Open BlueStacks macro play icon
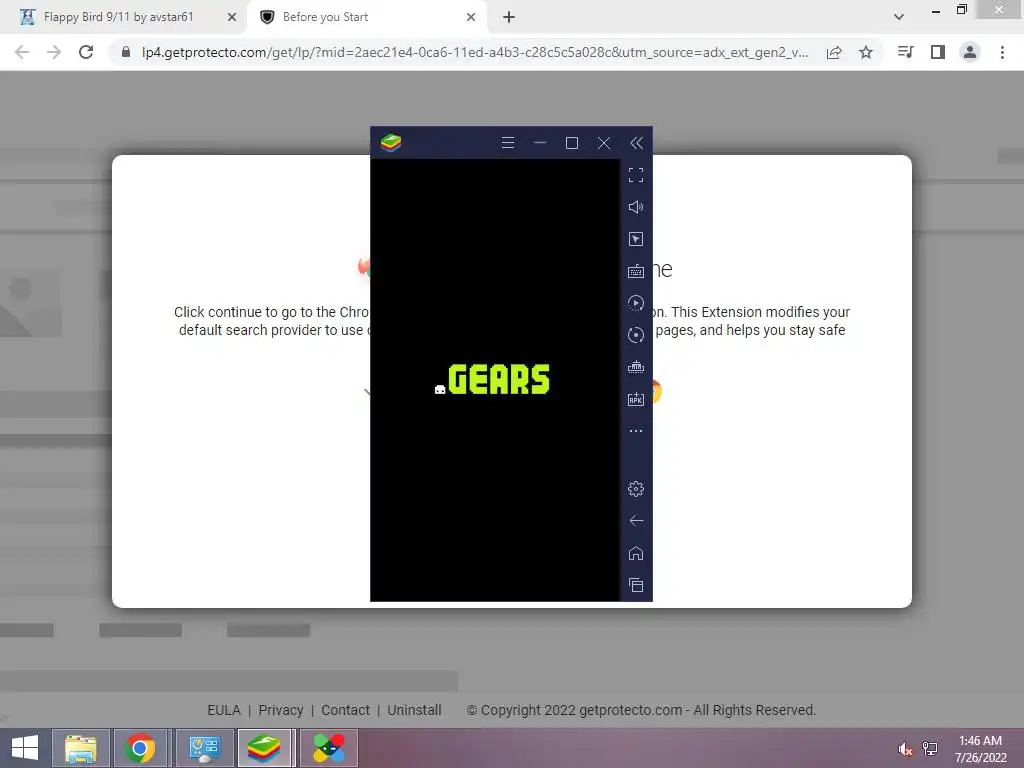Viewport: 1024px width, 768px height. [636, 303]
